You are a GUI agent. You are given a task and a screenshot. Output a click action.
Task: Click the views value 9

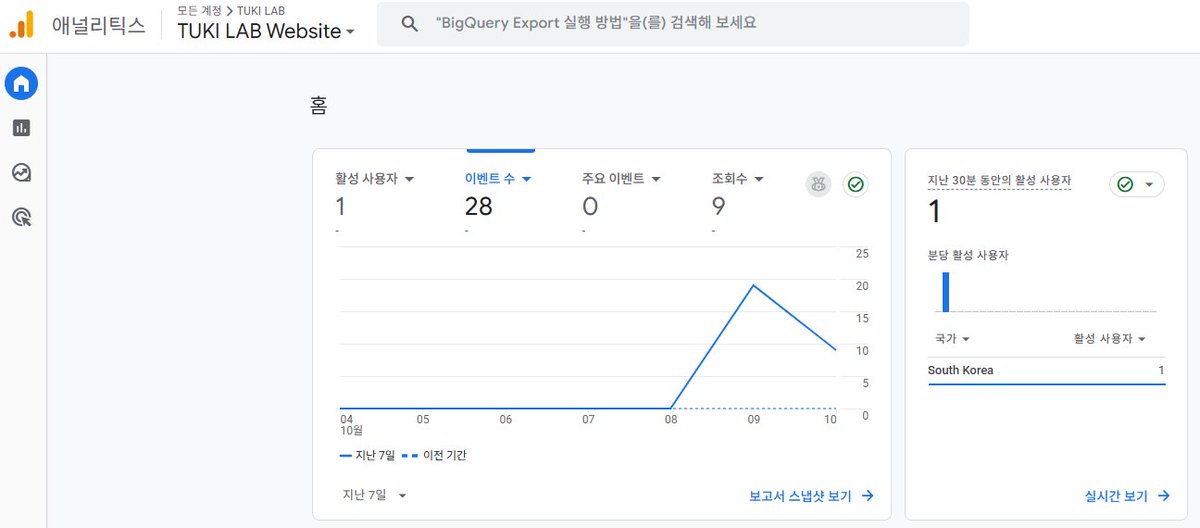tap(719, 207)
